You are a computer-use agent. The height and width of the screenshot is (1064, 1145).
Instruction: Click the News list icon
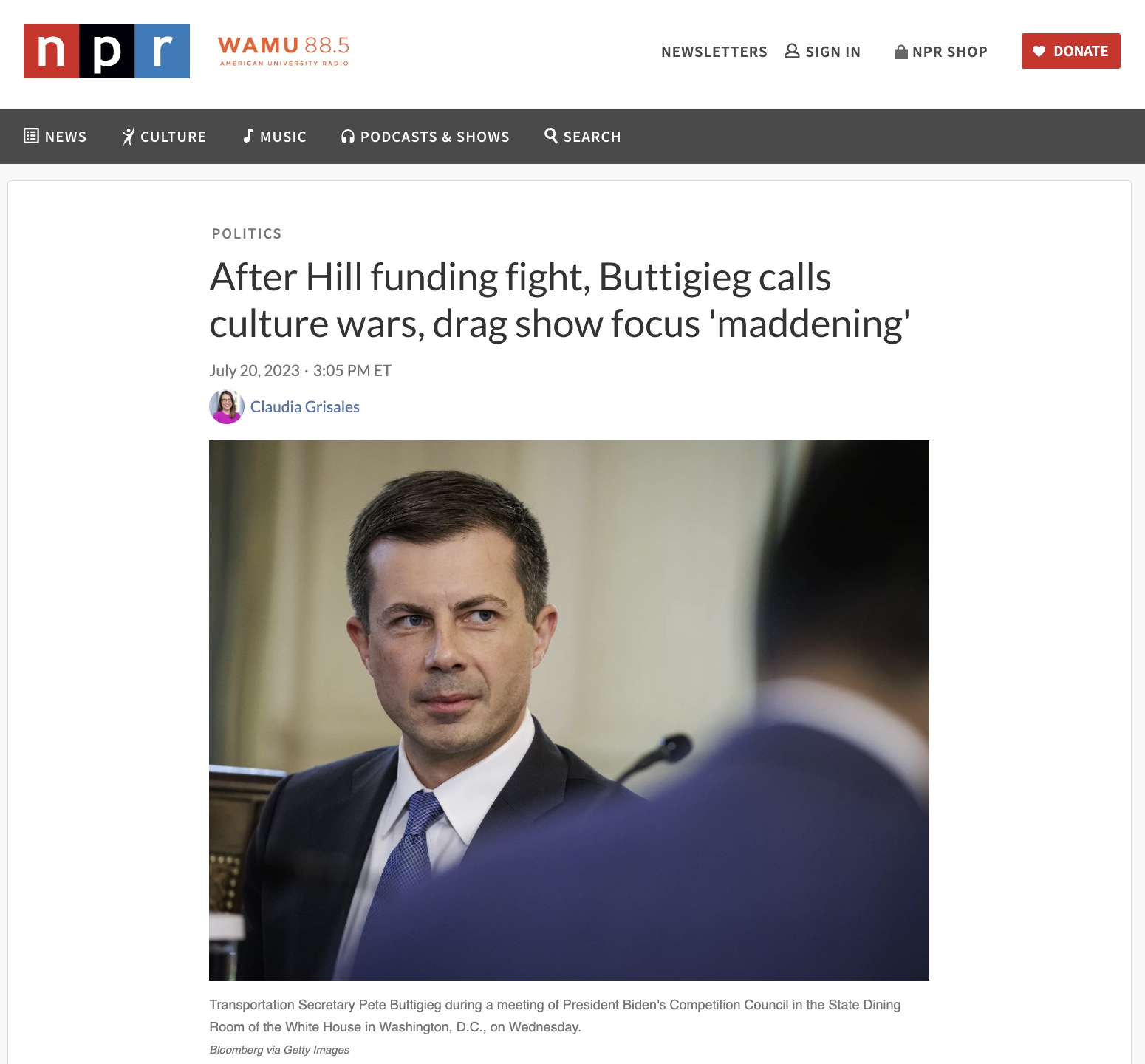31,136
